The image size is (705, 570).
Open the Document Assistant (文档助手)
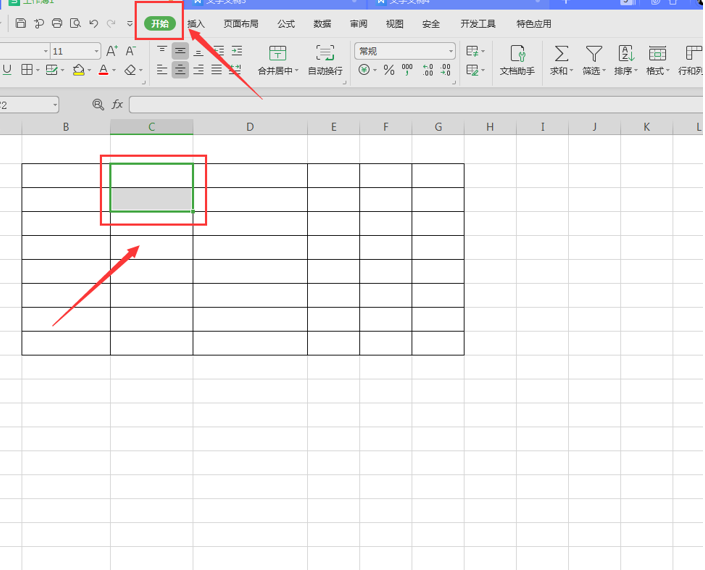tap(518, 60)
